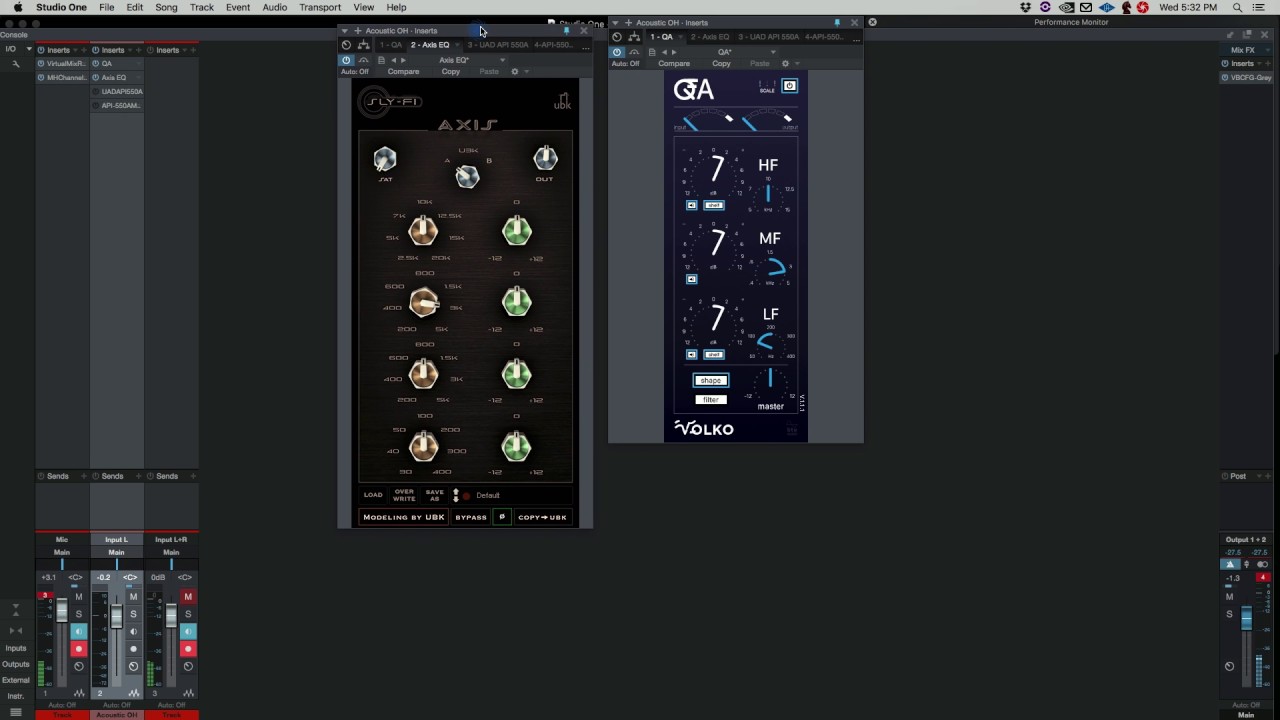Click SCALE control in QA plugin

coord(767,87)
